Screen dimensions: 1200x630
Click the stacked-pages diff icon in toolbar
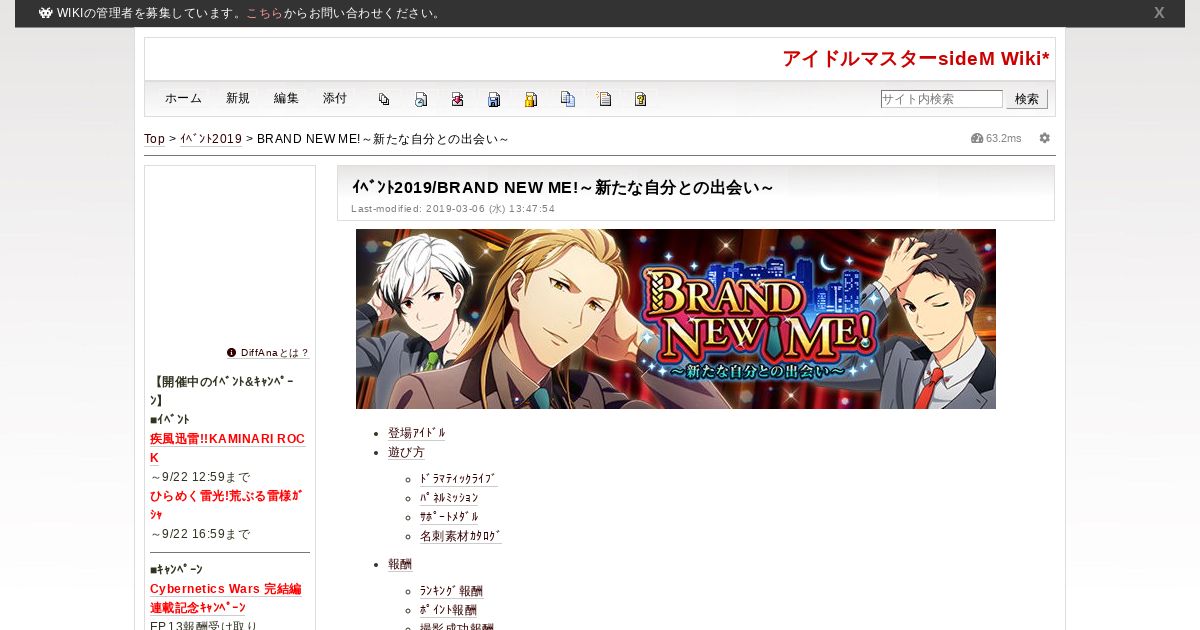(x=384, y=99)
